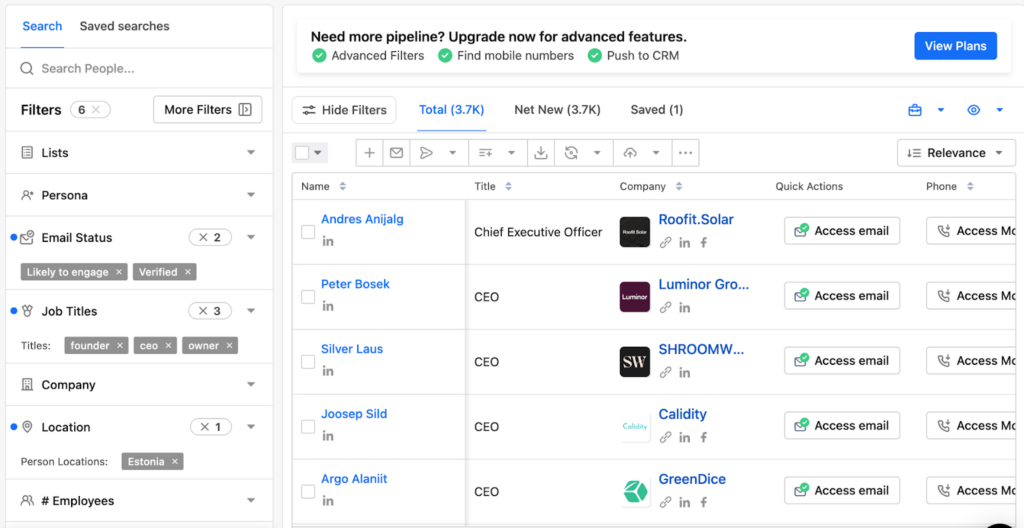Click the website link icon for Calidity
The image size is (1024, 528).
pos(666,438)
